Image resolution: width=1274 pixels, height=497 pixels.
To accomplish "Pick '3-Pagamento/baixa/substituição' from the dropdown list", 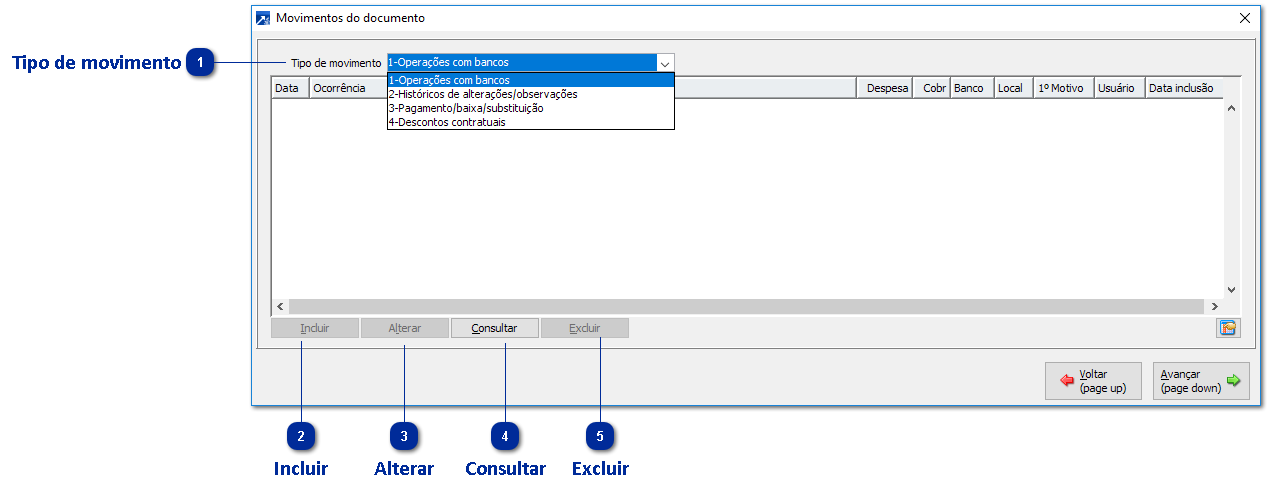I will tap(530, 108).
